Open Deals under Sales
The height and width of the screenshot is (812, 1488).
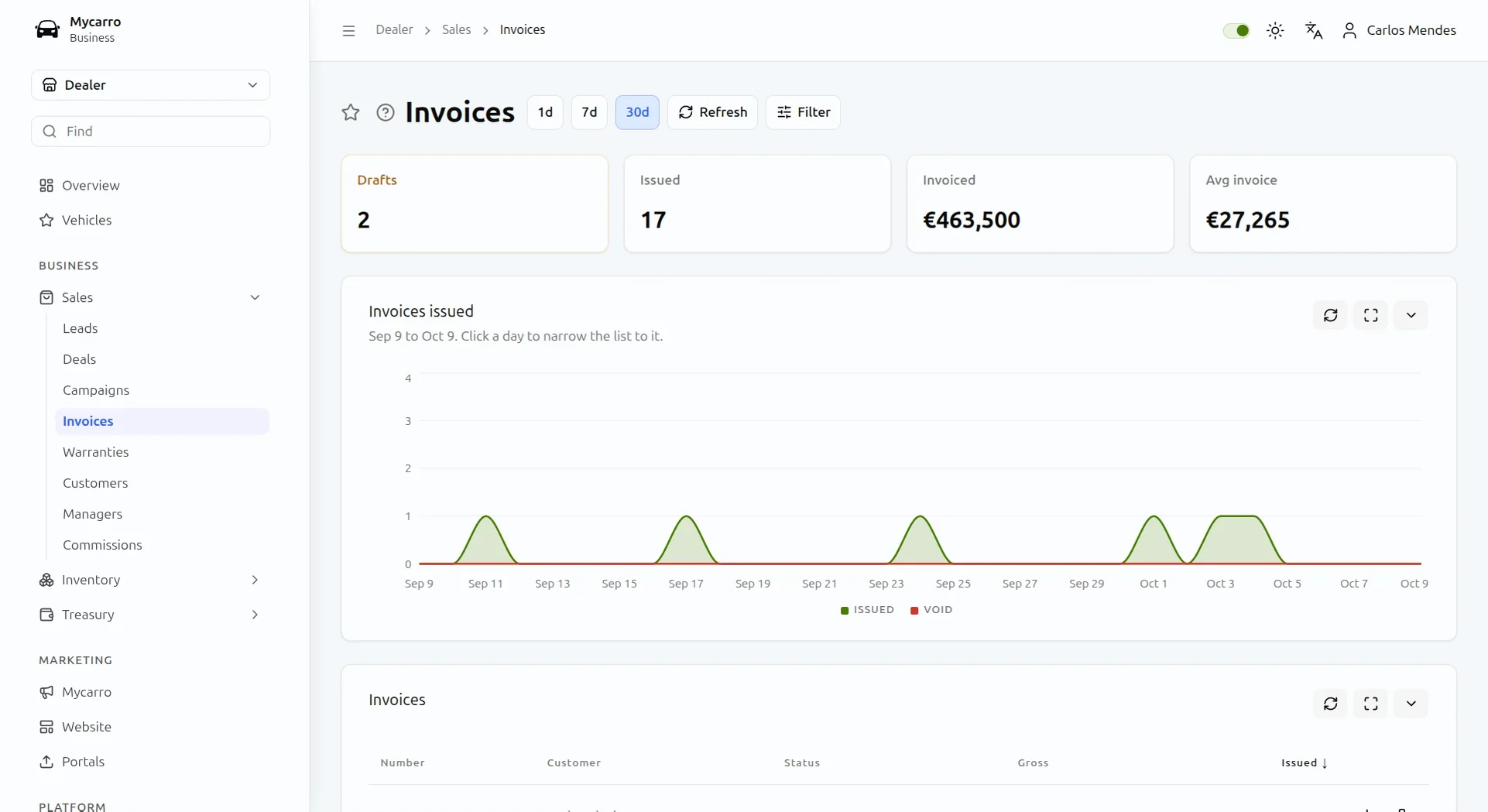(x=79, y=359)
